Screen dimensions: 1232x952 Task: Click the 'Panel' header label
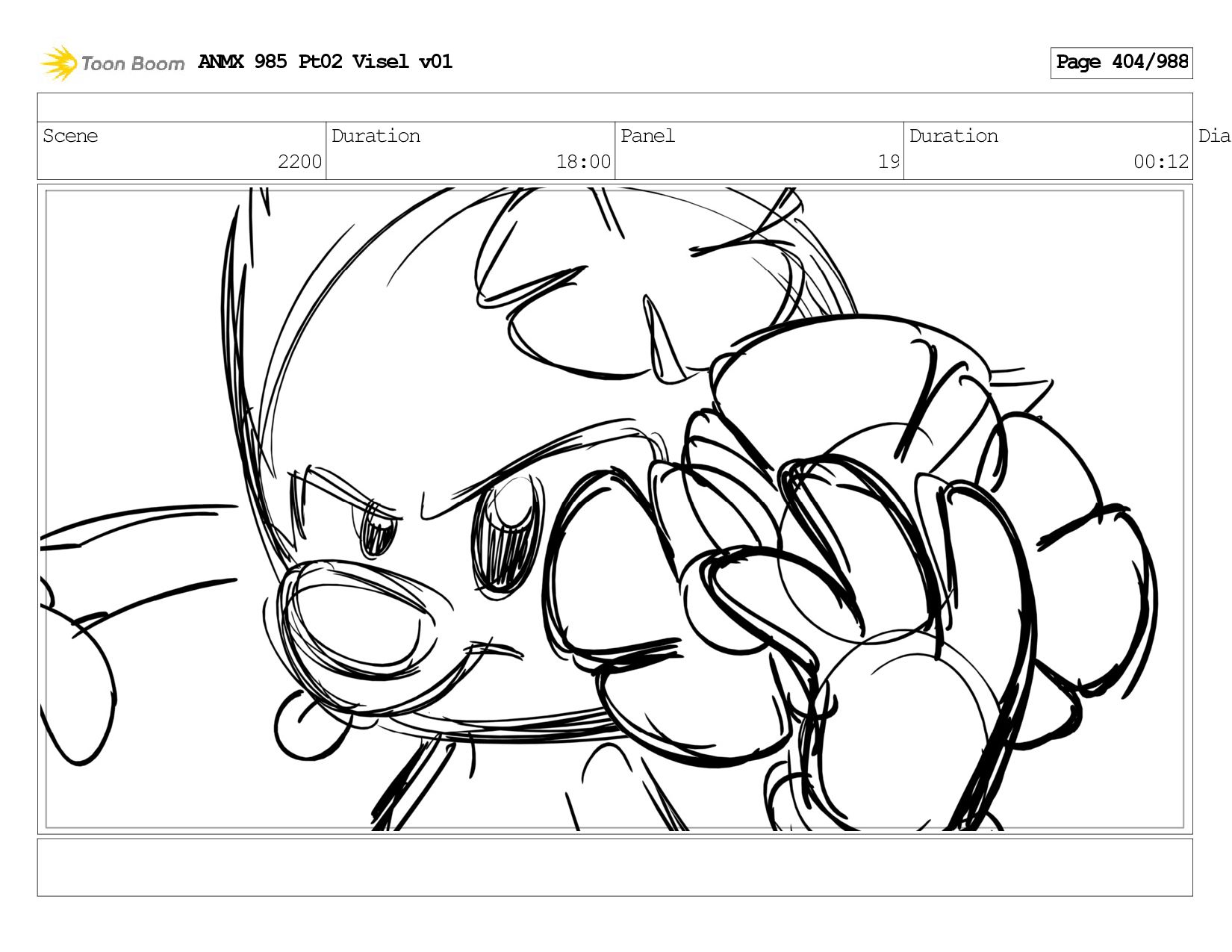pyautogui.click(x=647, y=136)
